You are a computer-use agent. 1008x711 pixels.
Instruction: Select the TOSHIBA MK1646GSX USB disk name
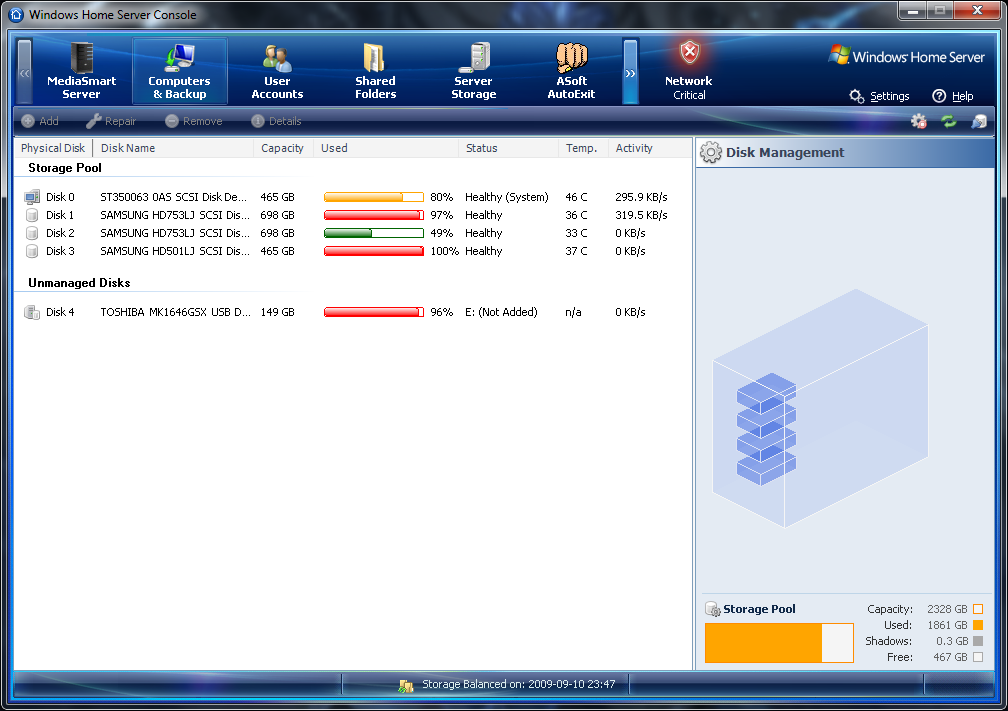pos(176,312)
